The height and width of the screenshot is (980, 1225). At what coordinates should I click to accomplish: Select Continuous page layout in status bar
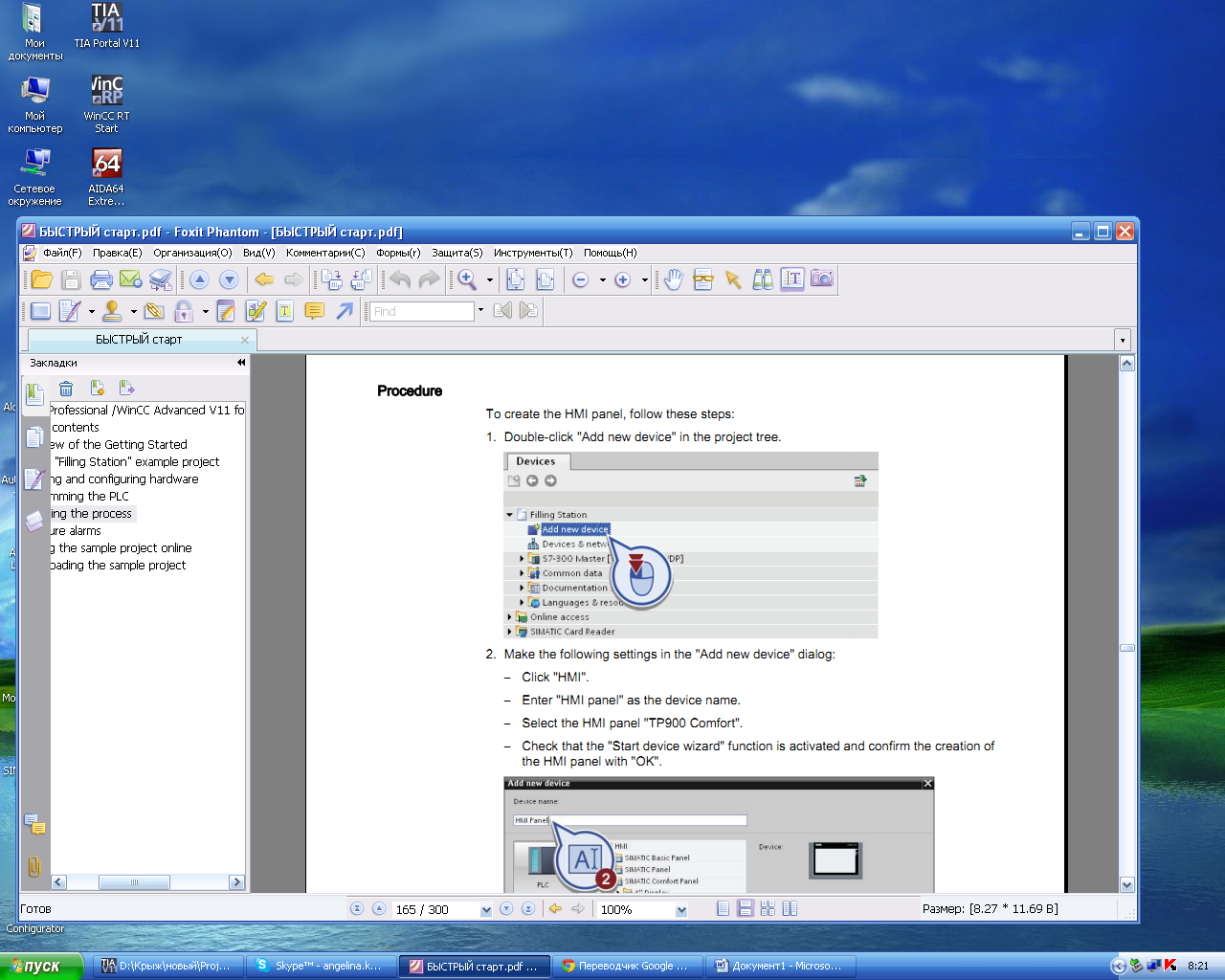[746, 909]
